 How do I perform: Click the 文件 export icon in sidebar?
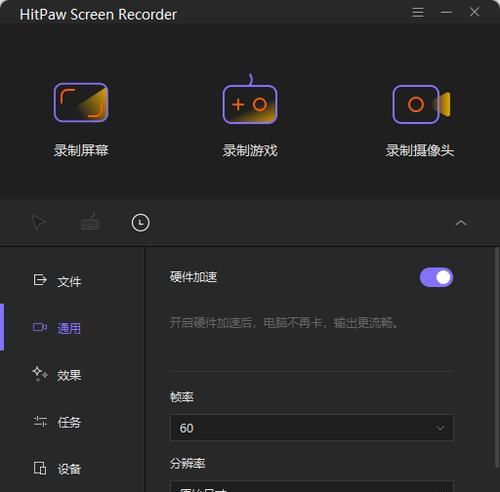[40, 280]
